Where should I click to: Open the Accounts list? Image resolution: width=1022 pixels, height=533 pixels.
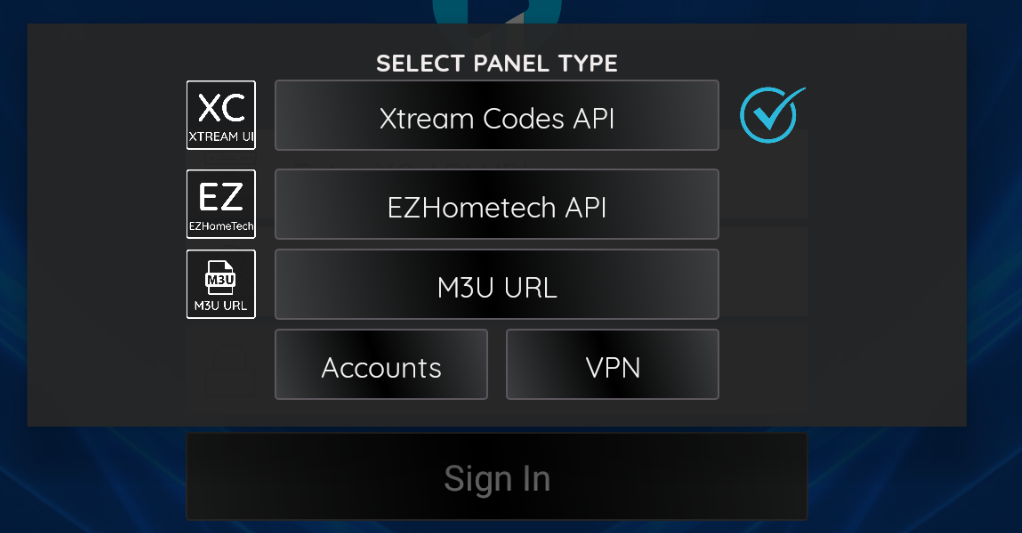381,365
